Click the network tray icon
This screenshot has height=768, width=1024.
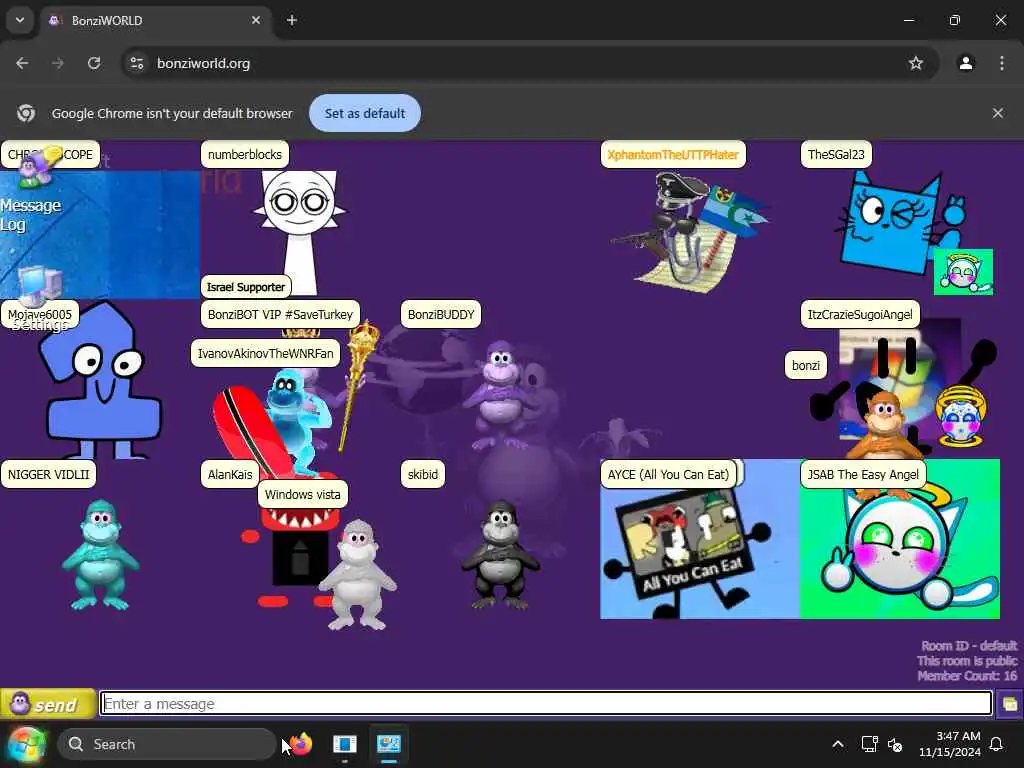(x=869, y=744)
